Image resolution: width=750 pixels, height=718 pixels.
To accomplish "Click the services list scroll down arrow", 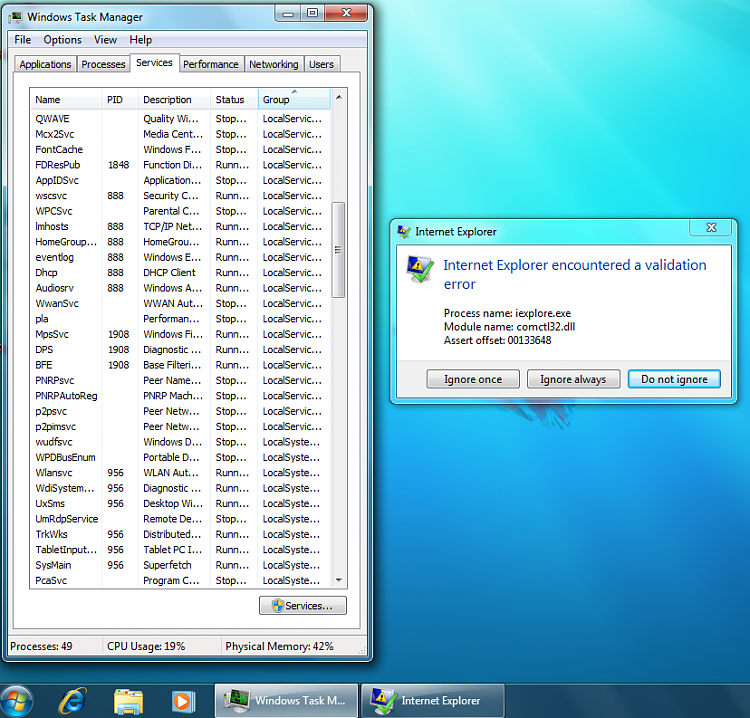I will coord(339,580).
